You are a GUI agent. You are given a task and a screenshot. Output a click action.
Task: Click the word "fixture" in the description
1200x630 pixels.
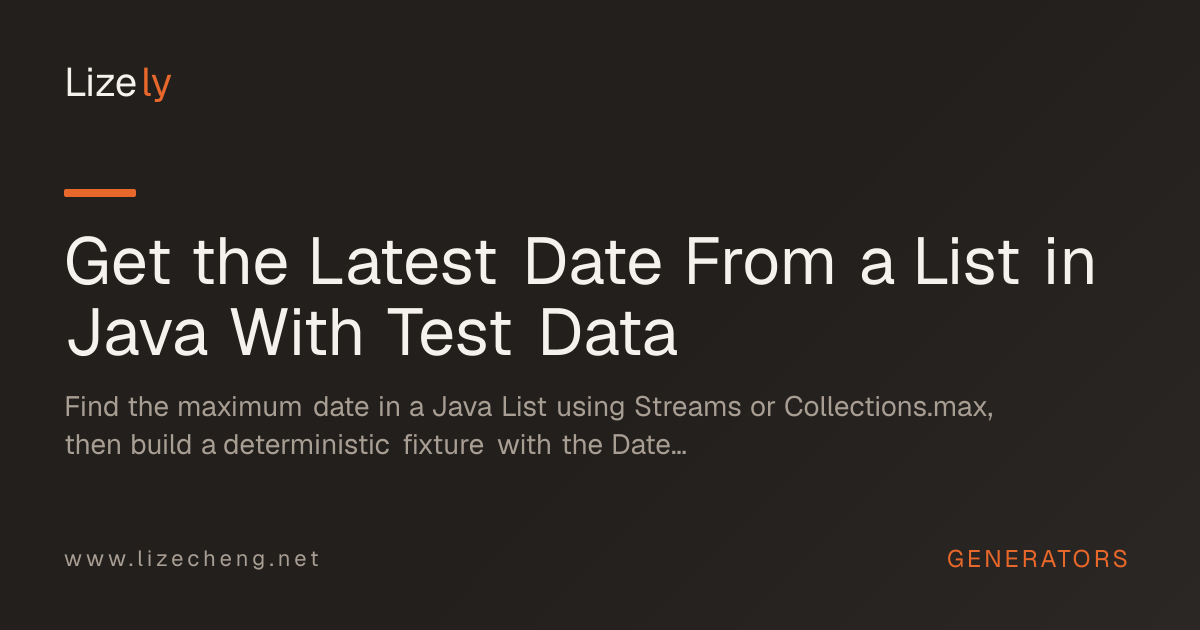pyautogui.click(x=445, y=445)
